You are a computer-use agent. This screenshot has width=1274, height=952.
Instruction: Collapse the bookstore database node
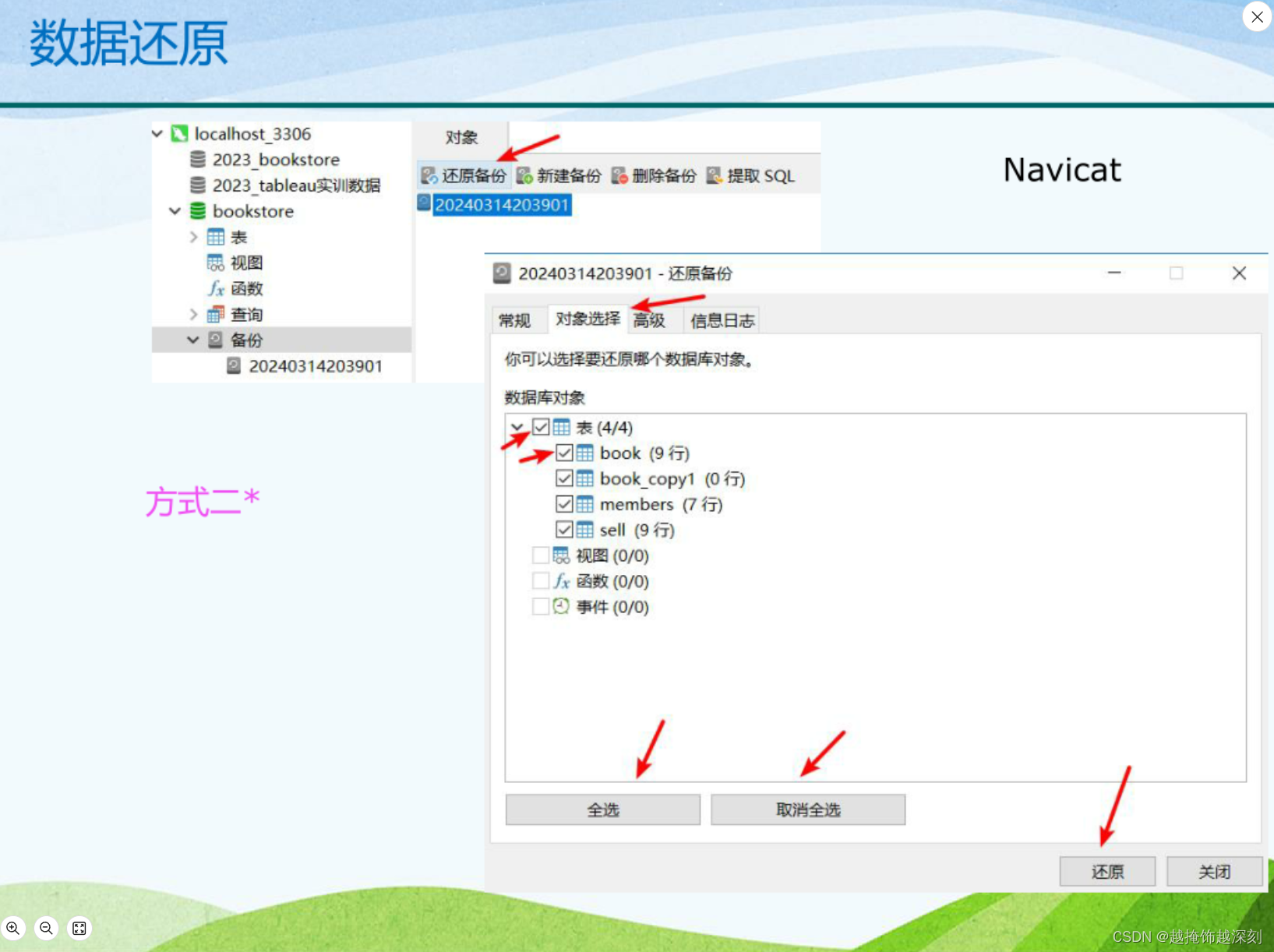tap(175, 211)
